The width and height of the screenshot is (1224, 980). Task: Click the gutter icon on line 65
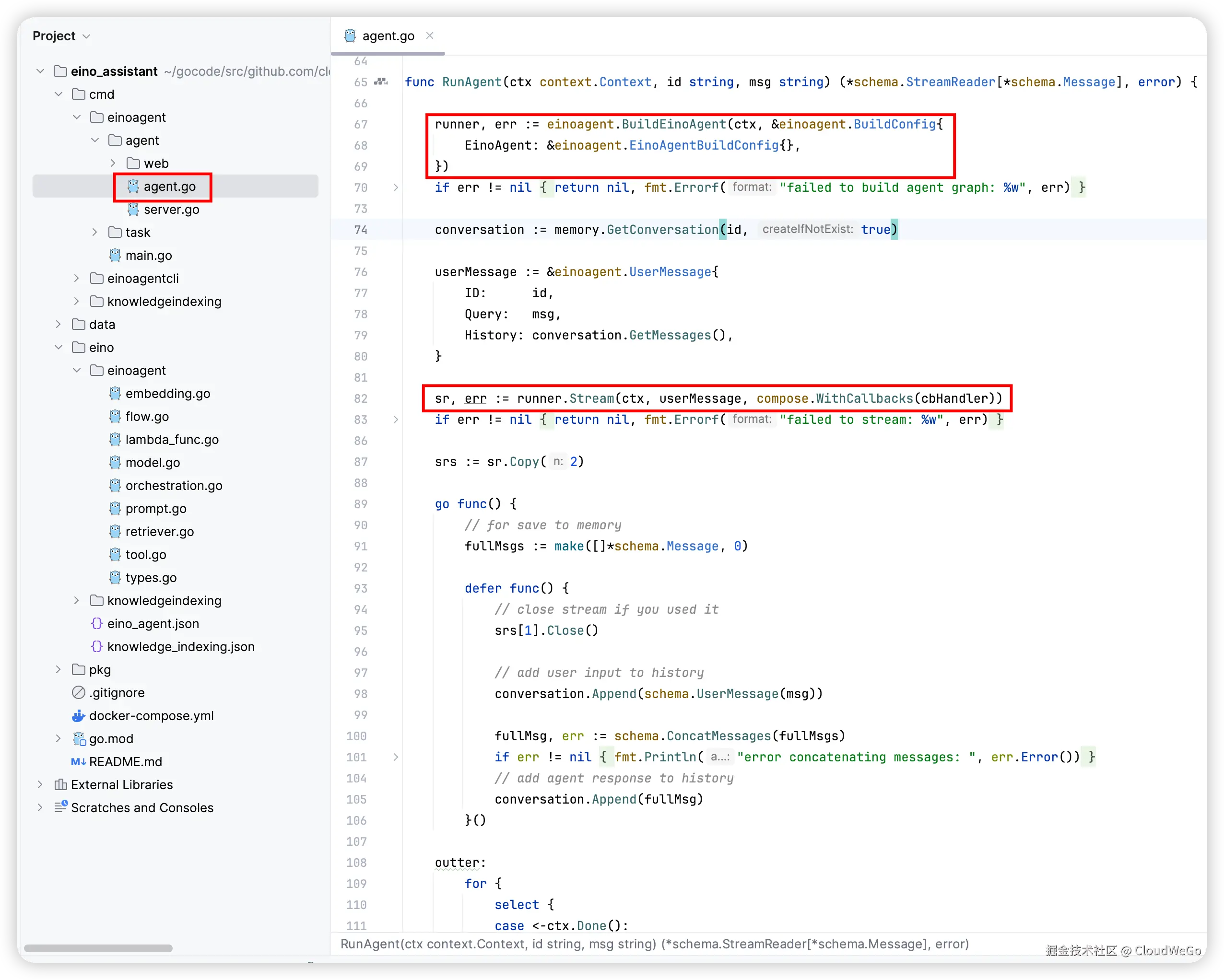(x=381, y=82)
